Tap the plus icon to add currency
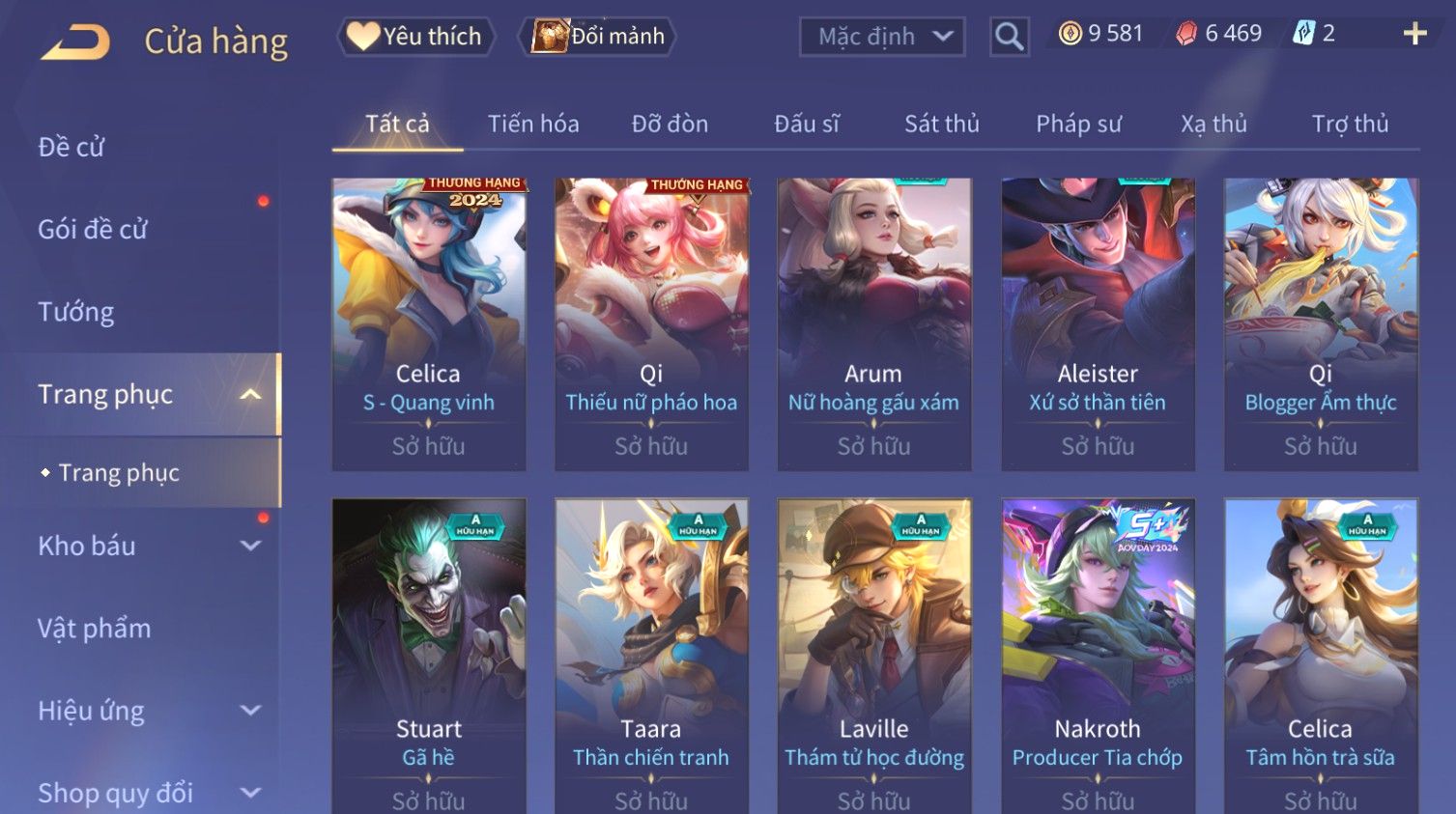 coord(1414,34)
